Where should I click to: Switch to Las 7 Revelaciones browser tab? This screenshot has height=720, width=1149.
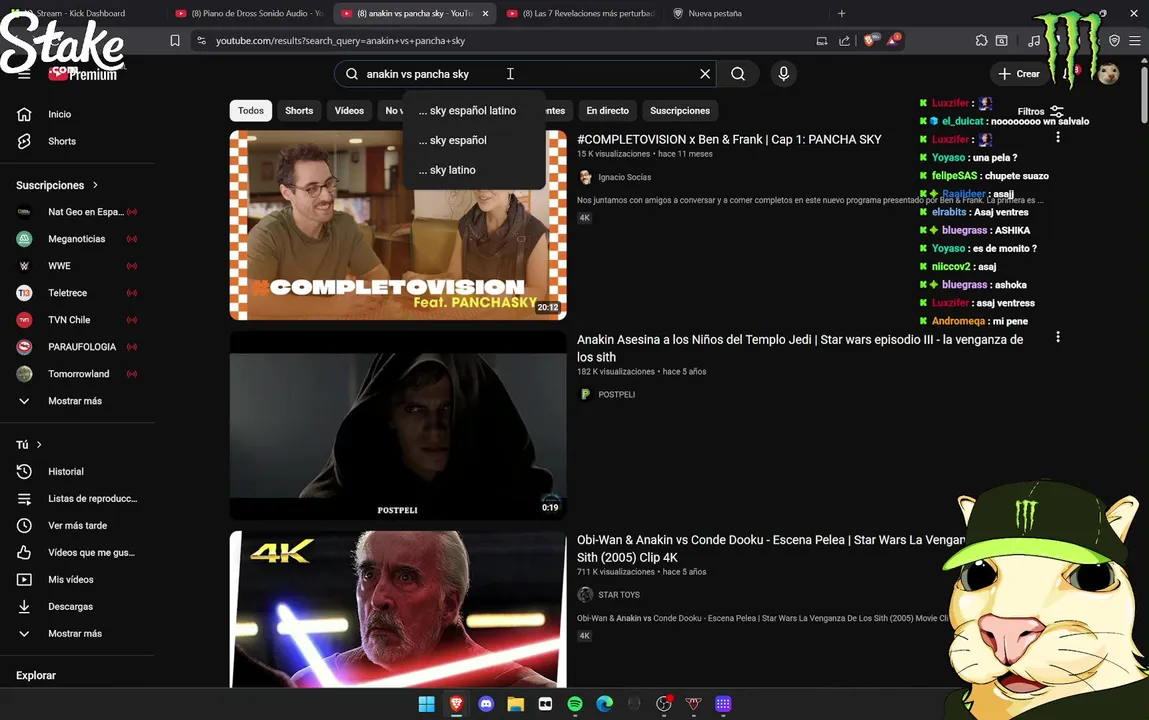click(581, 13)
